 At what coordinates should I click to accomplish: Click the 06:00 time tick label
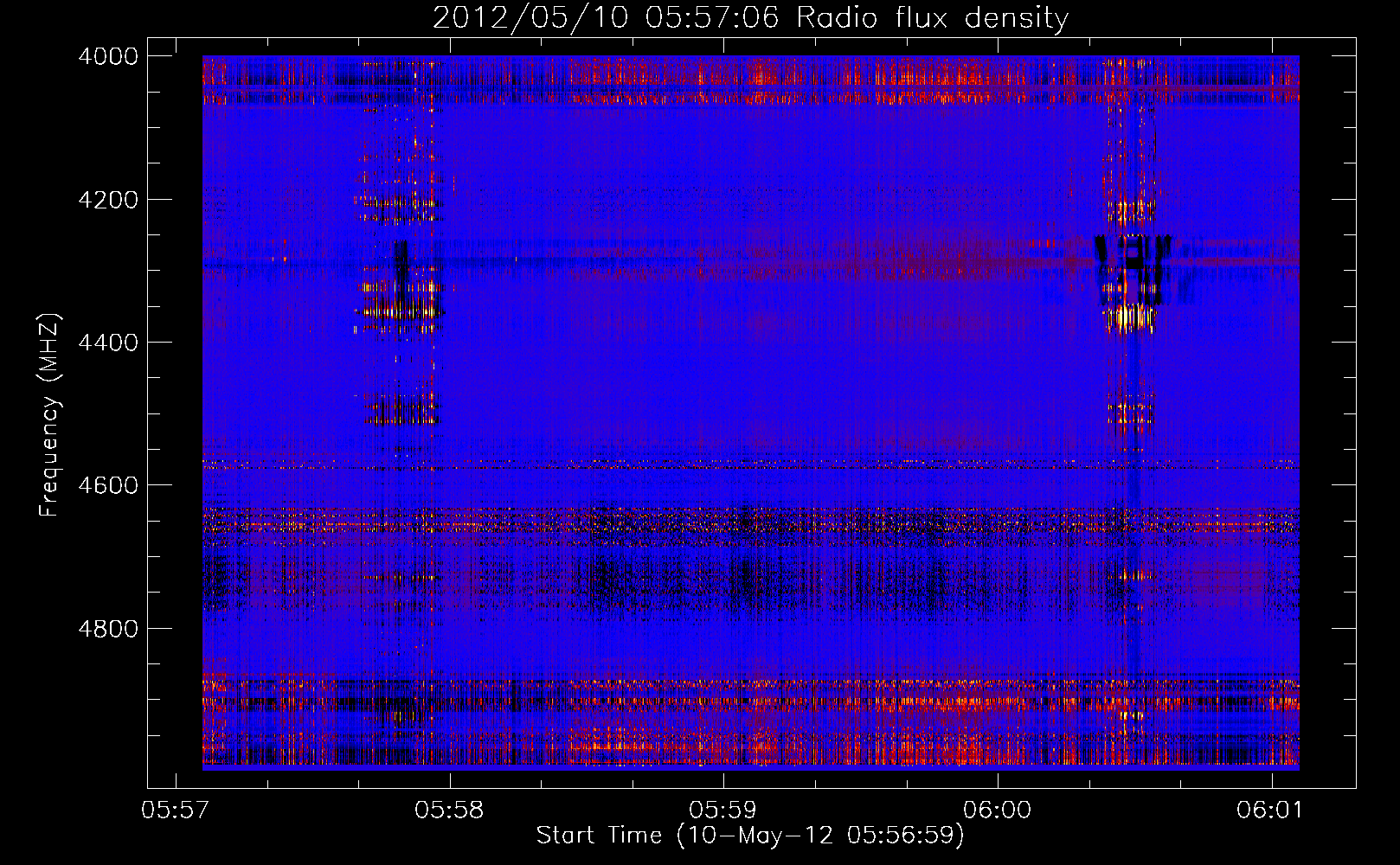pos(998,810)
